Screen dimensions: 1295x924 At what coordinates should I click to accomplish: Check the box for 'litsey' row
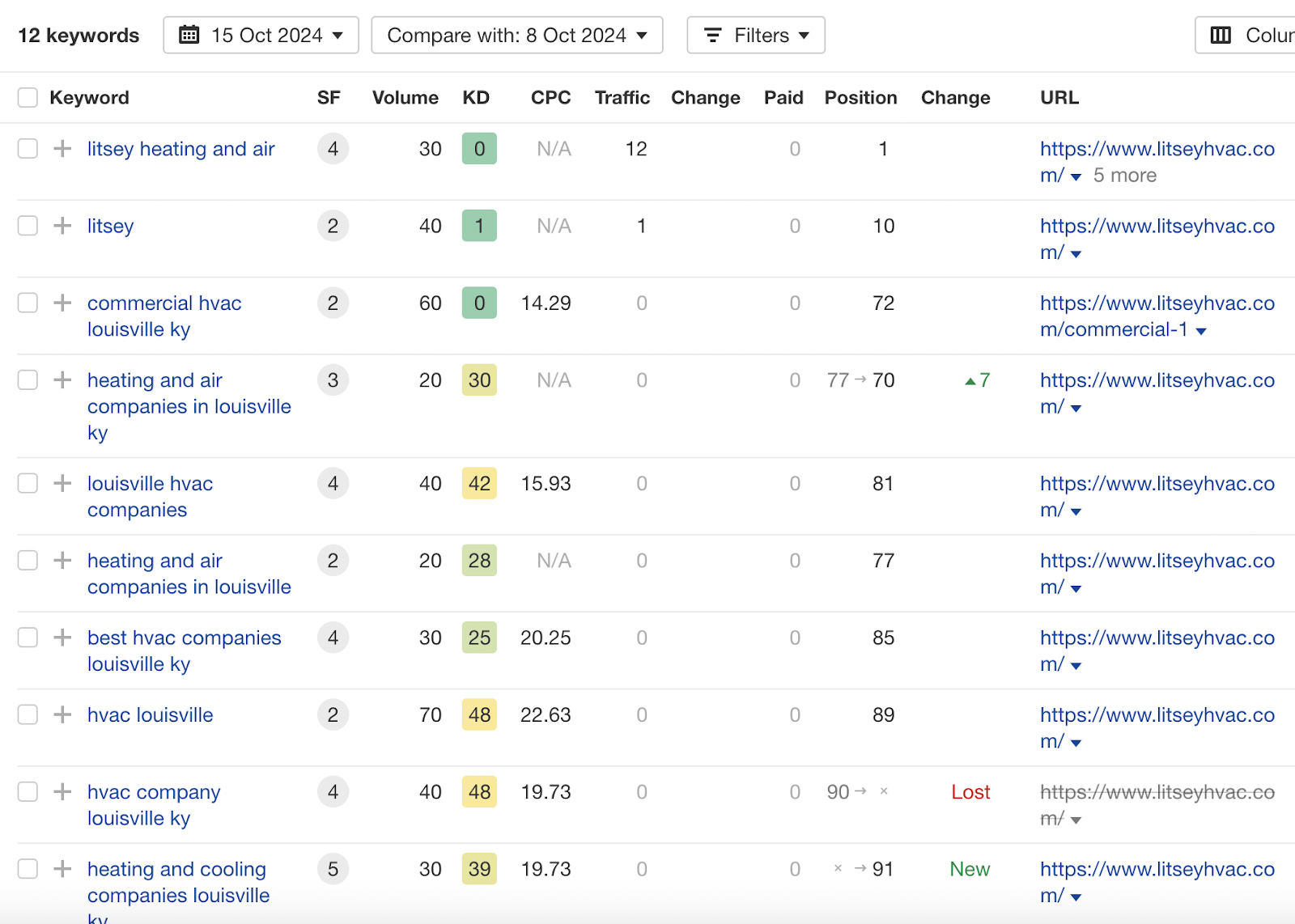[28, 226]
